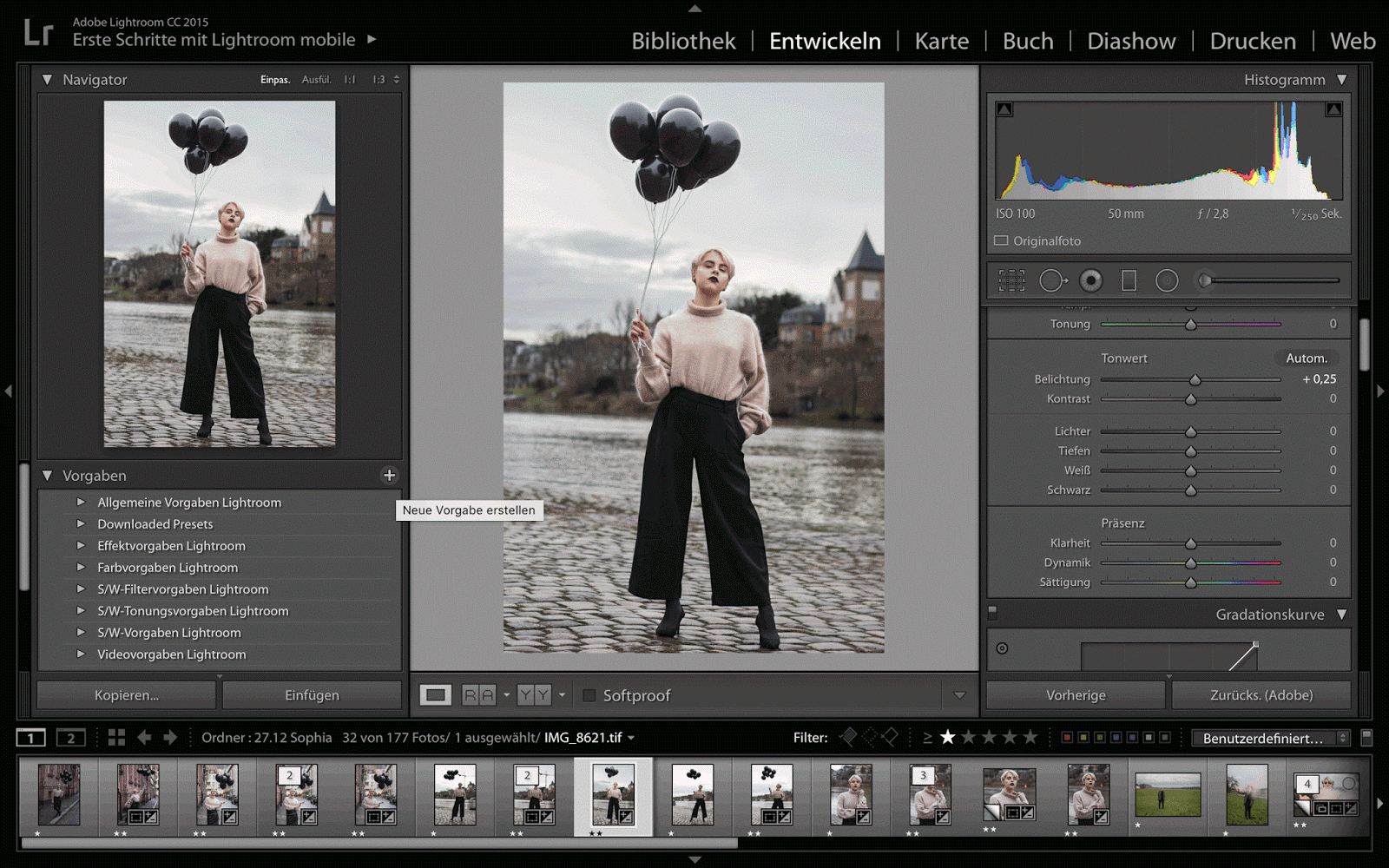Viewport: 1389px width, 868px height.
Task: Filter by picked flag status
Action: click(848, 737)
